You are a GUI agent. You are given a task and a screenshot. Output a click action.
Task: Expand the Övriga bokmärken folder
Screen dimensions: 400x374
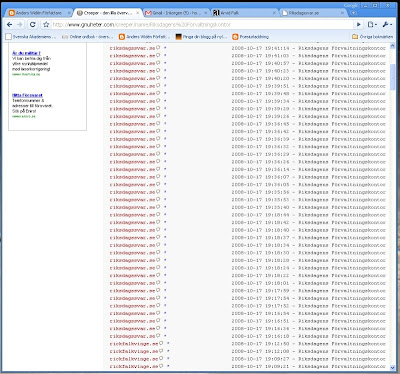[372, 37]
